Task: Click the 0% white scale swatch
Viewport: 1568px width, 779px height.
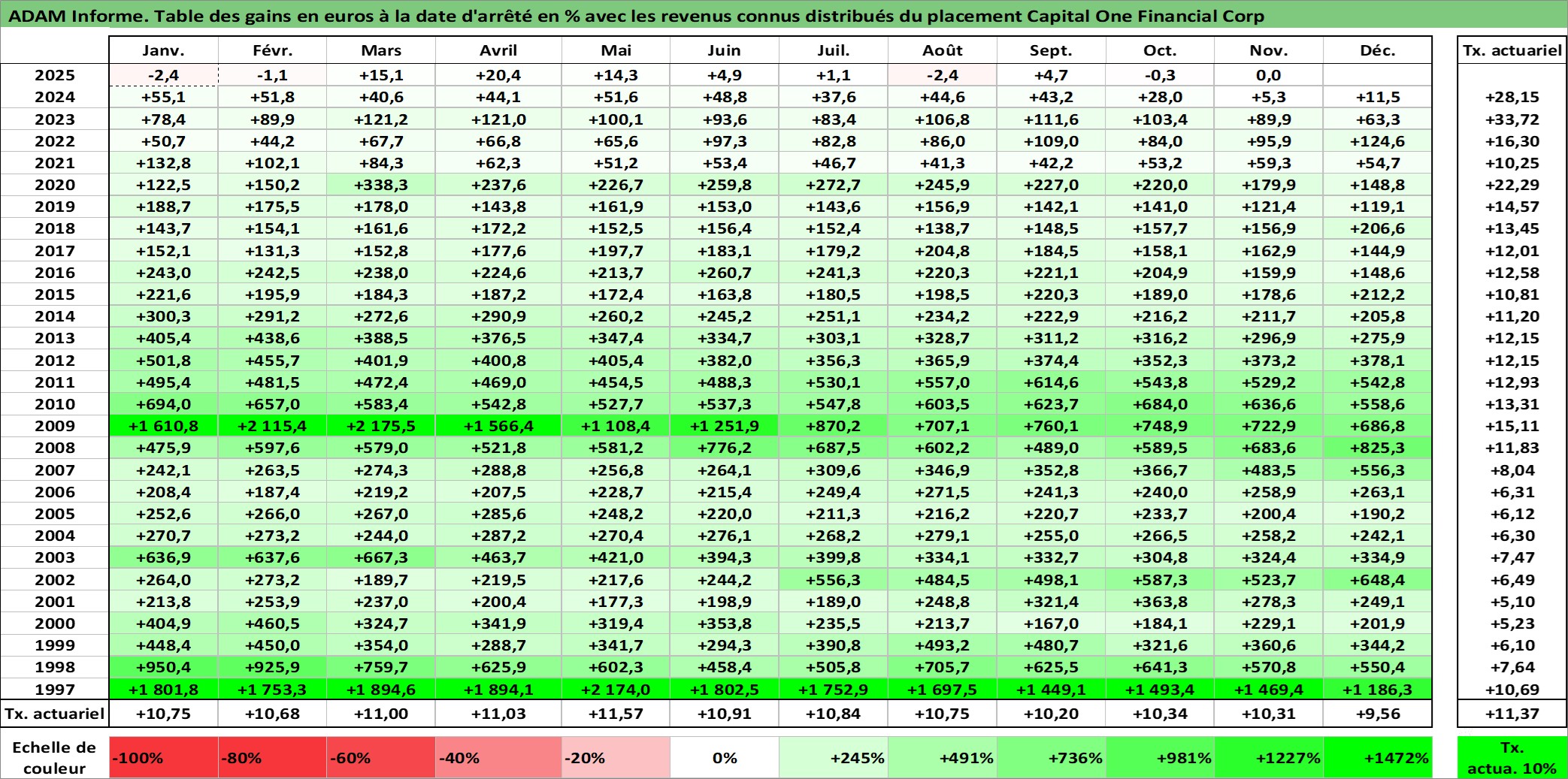Action: 725,757
